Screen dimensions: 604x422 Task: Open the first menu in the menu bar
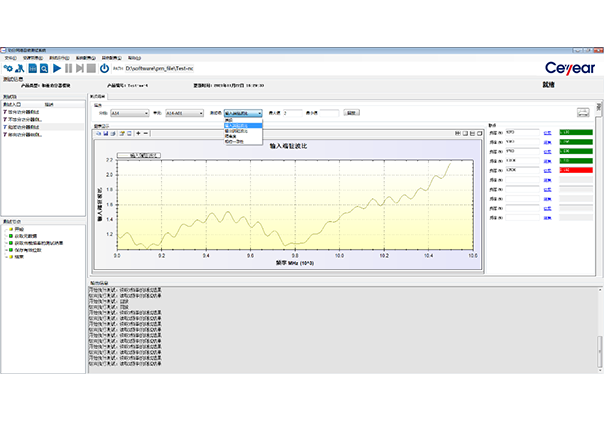(11, 57)
